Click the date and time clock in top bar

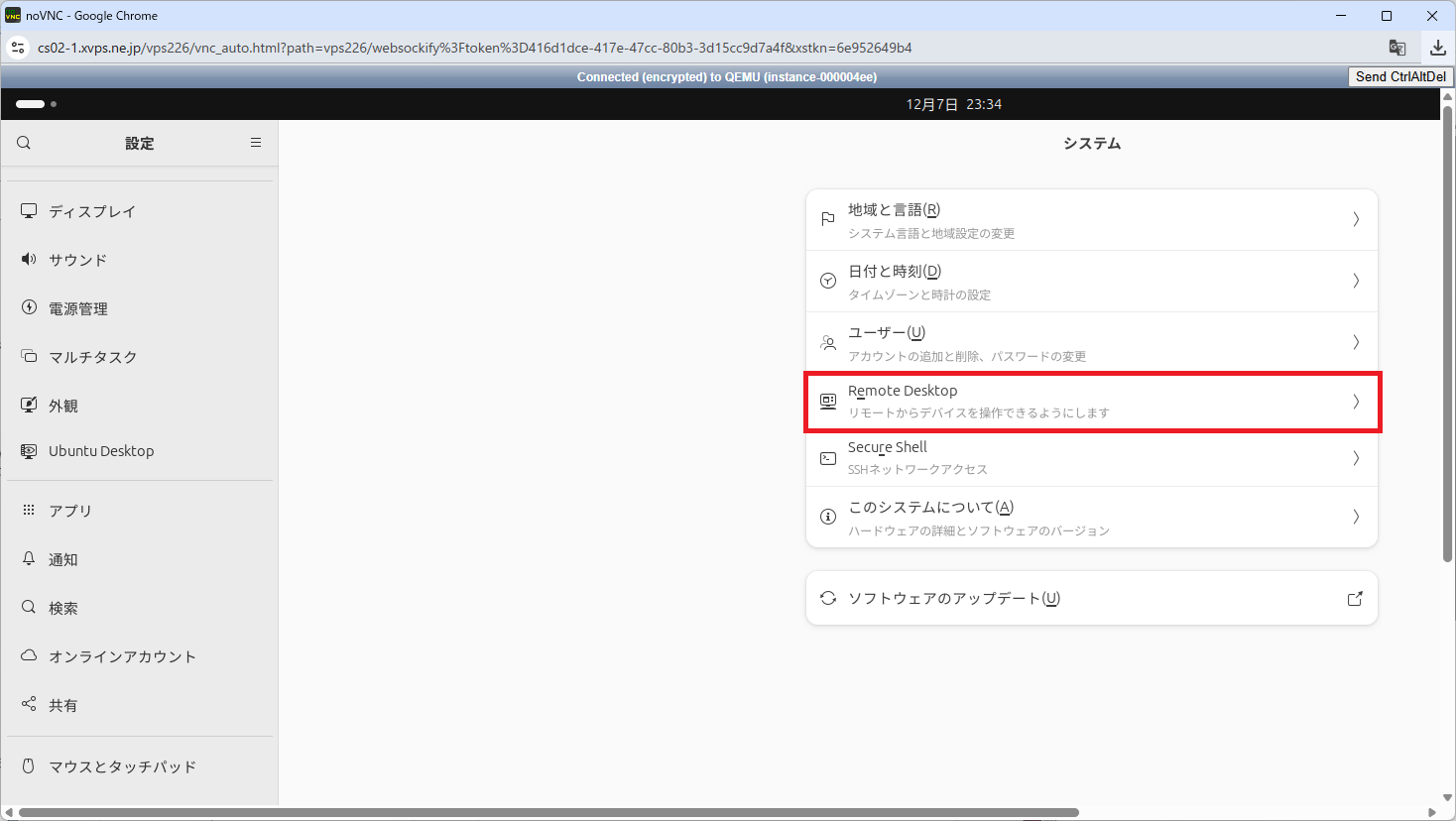[953, 104]
